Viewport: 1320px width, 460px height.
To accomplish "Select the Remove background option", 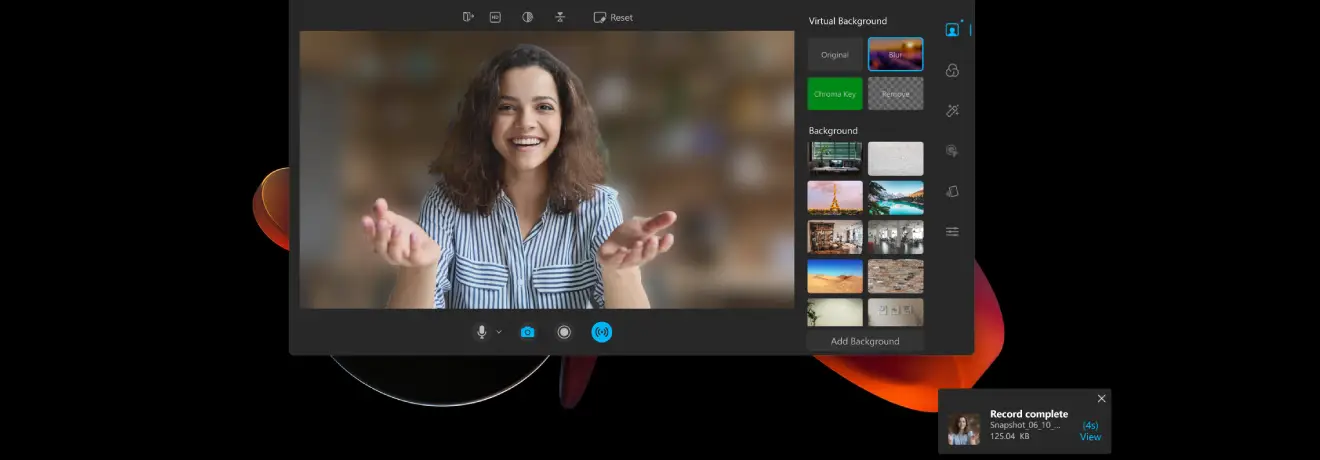I will [x=896, y=94].
